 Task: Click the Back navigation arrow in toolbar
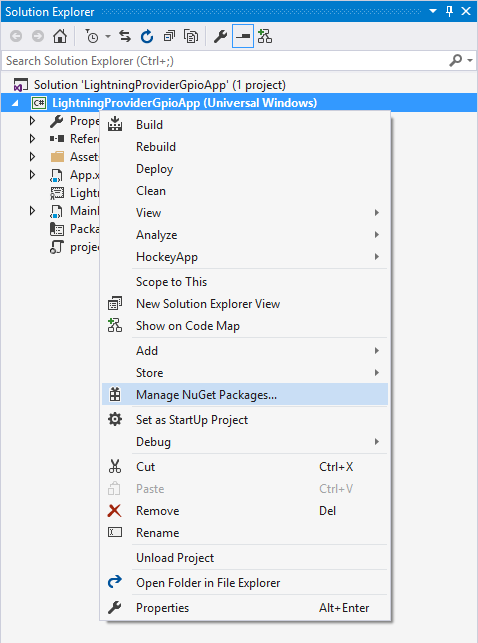[x=16, y=36]
